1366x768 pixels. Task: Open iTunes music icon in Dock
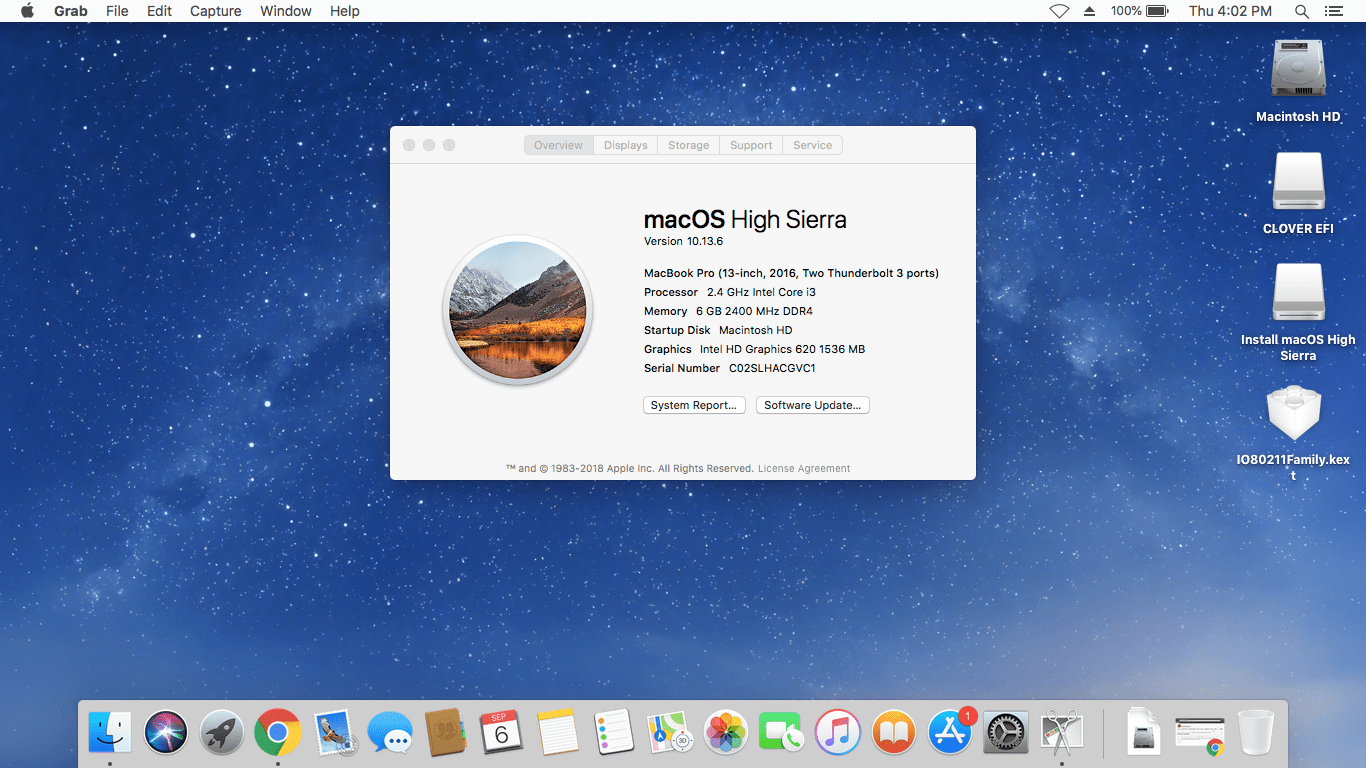[838, 733]
